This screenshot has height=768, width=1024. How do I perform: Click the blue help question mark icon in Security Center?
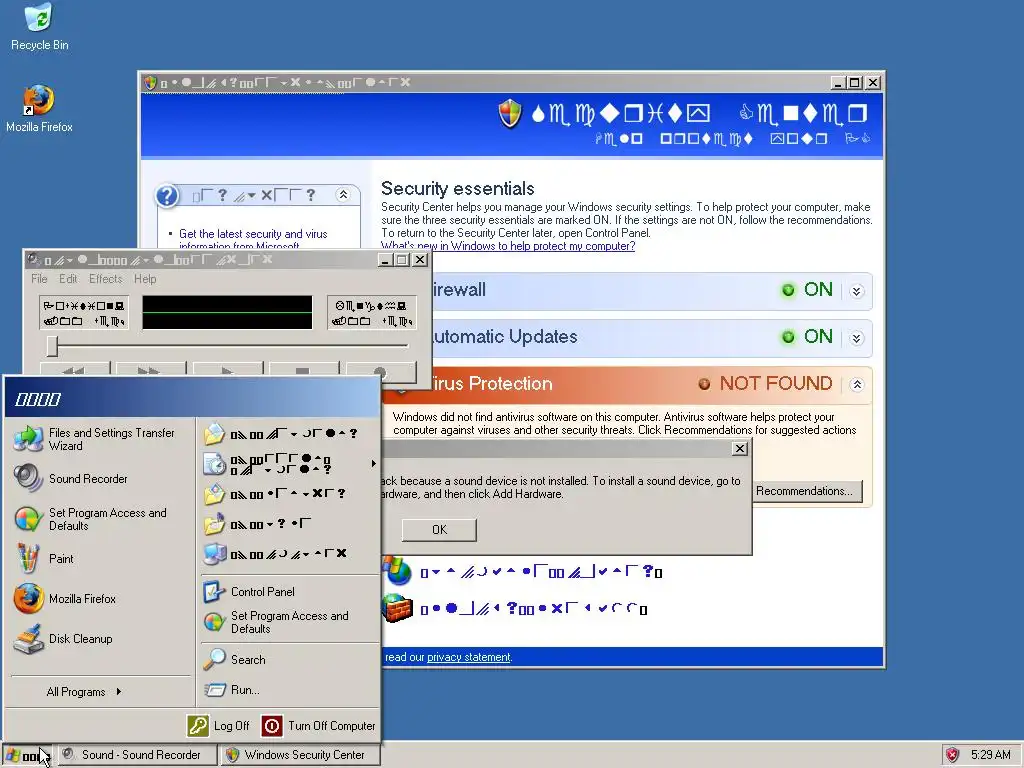(x=167, y=195)
